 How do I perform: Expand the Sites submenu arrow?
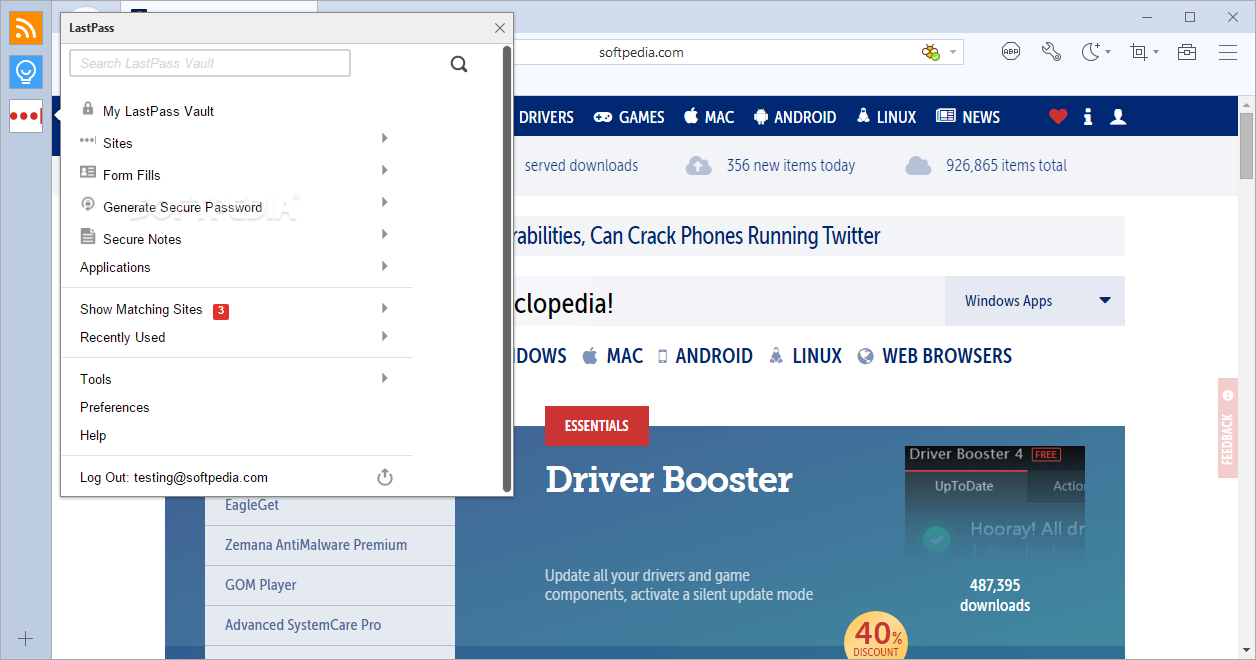pos(385,138)
